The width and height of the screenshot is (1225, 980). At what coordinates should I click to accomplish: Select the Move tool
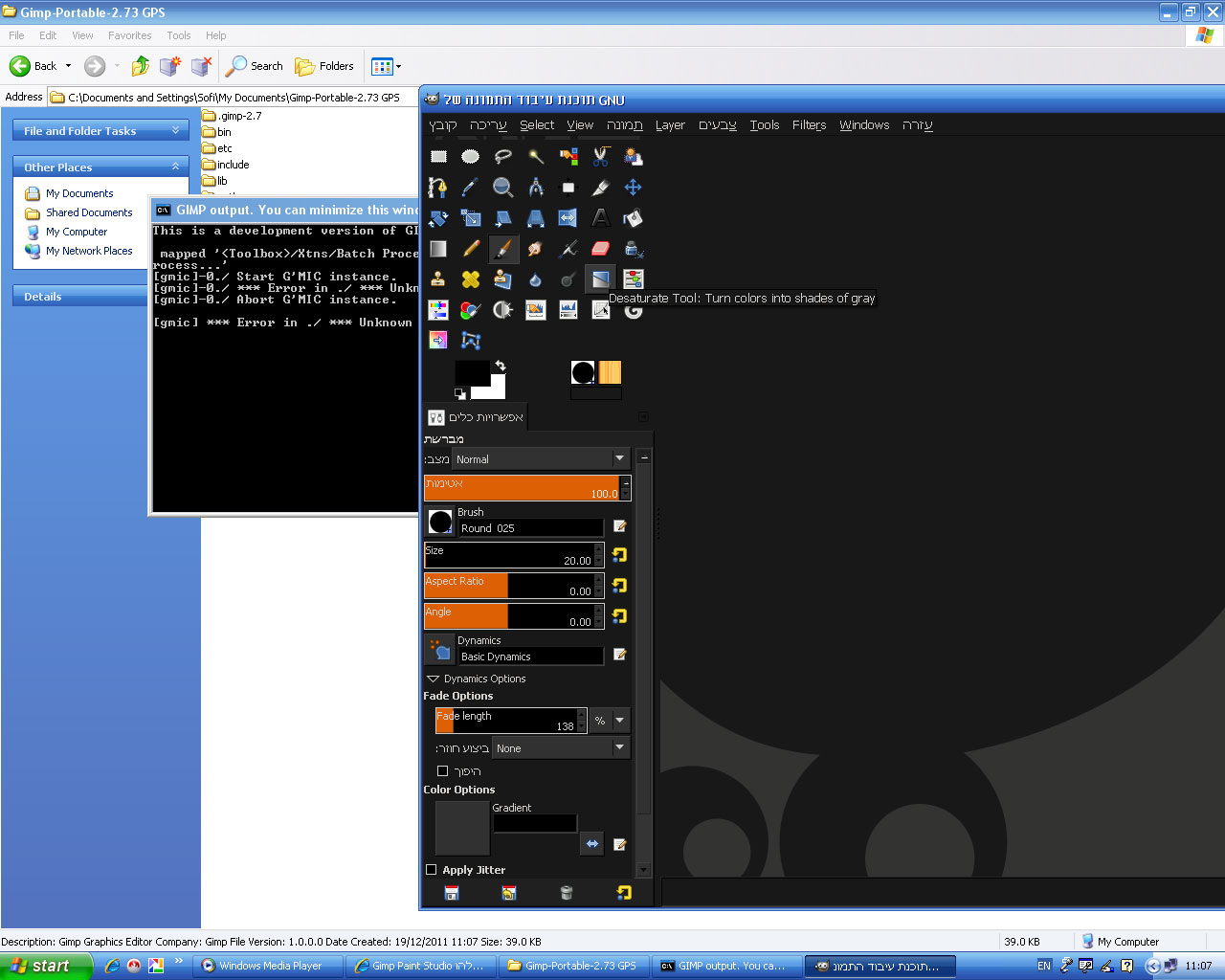633,188
